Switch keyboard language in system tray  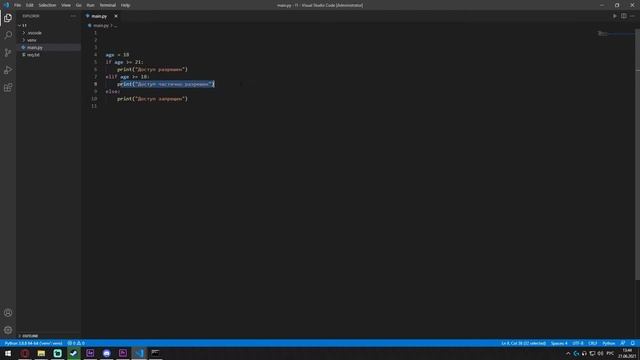610,353
